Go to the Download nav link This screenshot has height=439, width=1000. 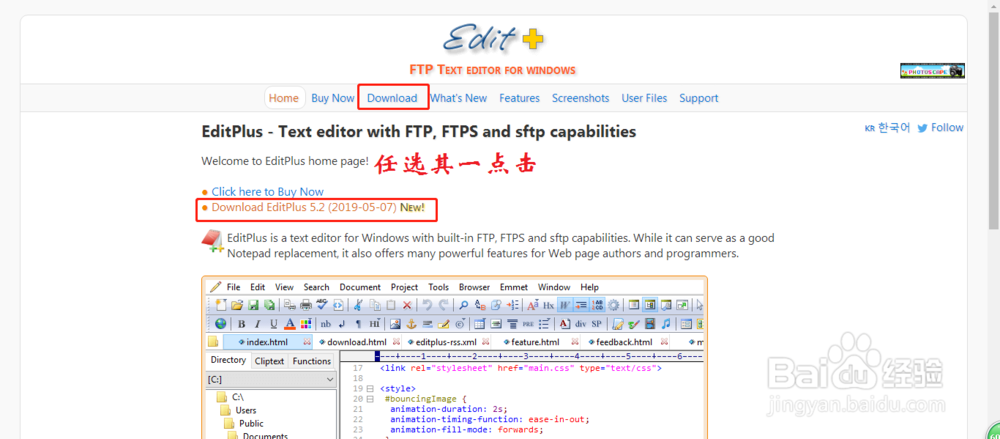click(x=392, y=98)
